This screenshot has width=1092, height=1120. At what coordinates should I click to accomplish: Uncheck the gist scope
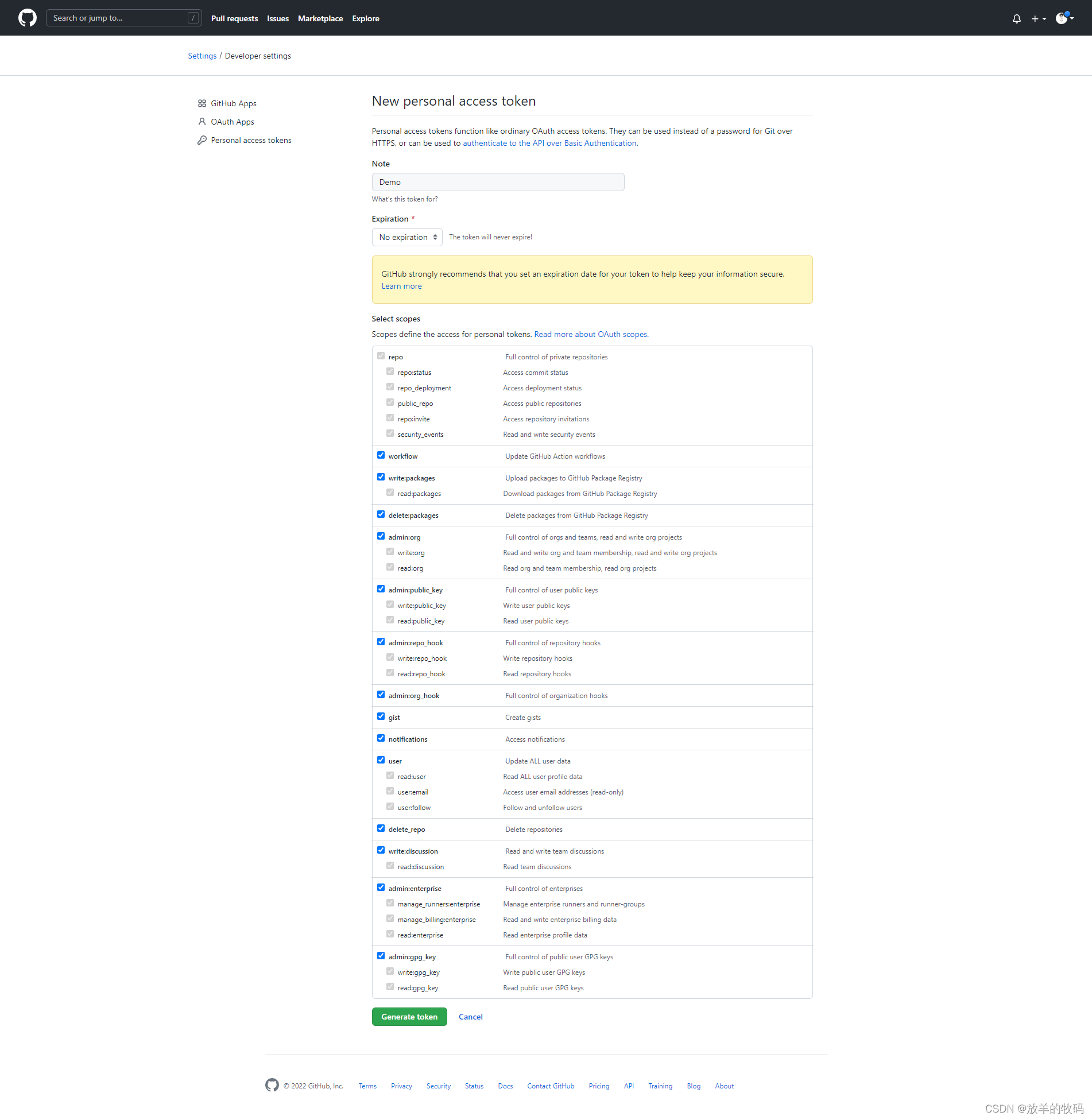381,716
